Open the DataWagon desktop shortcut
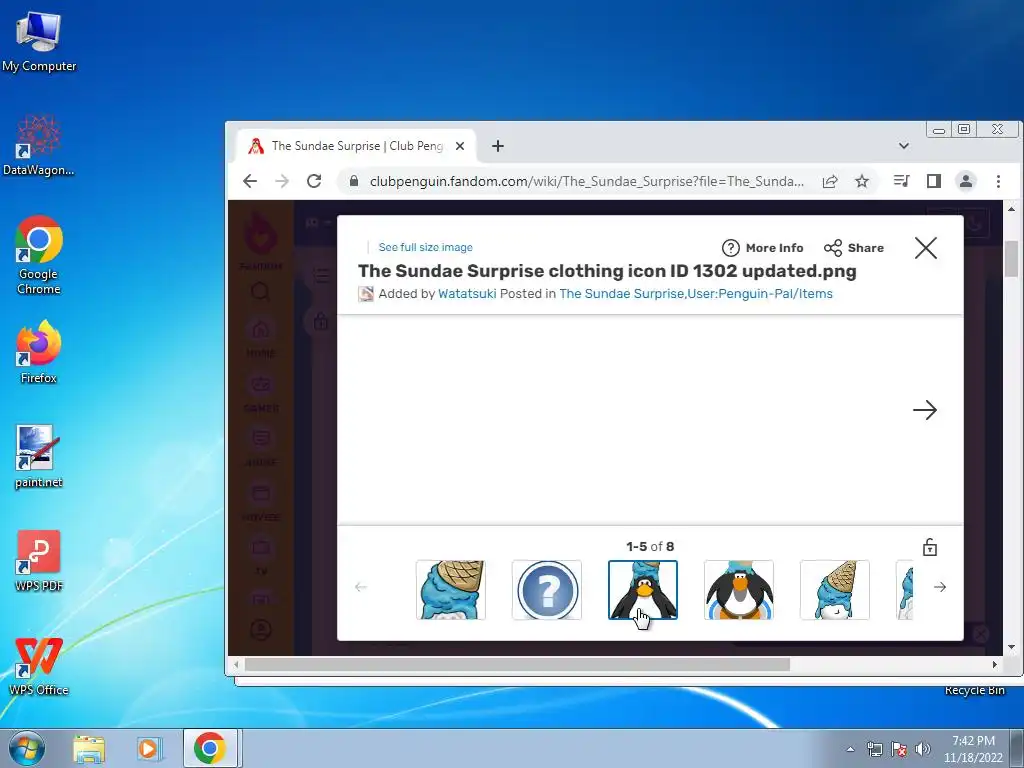 pos(39,145)
